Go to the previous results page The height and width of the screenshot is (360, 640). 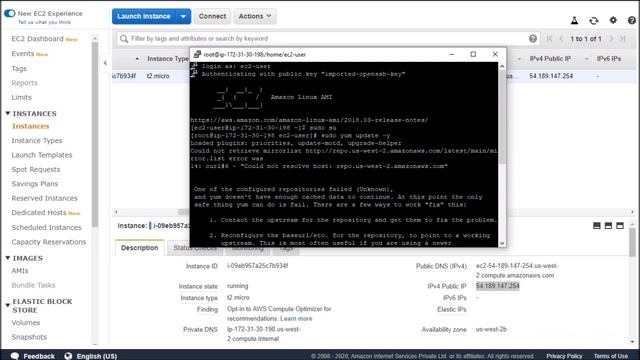click(561, 38)
